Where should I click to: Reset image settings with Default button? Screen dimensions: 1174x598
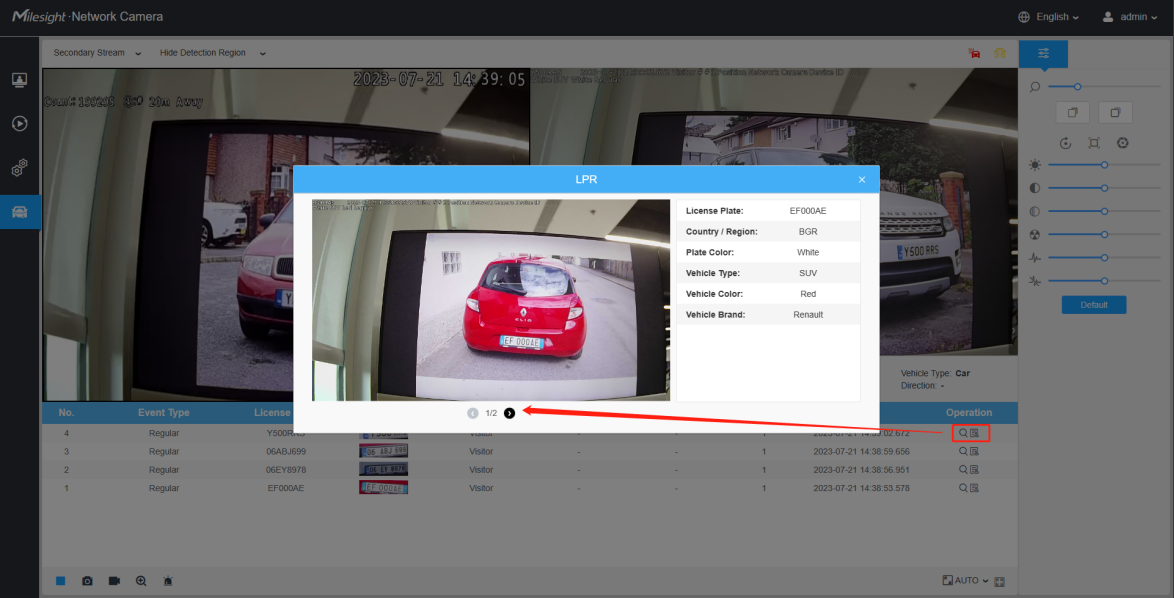tap(1094, 305)
